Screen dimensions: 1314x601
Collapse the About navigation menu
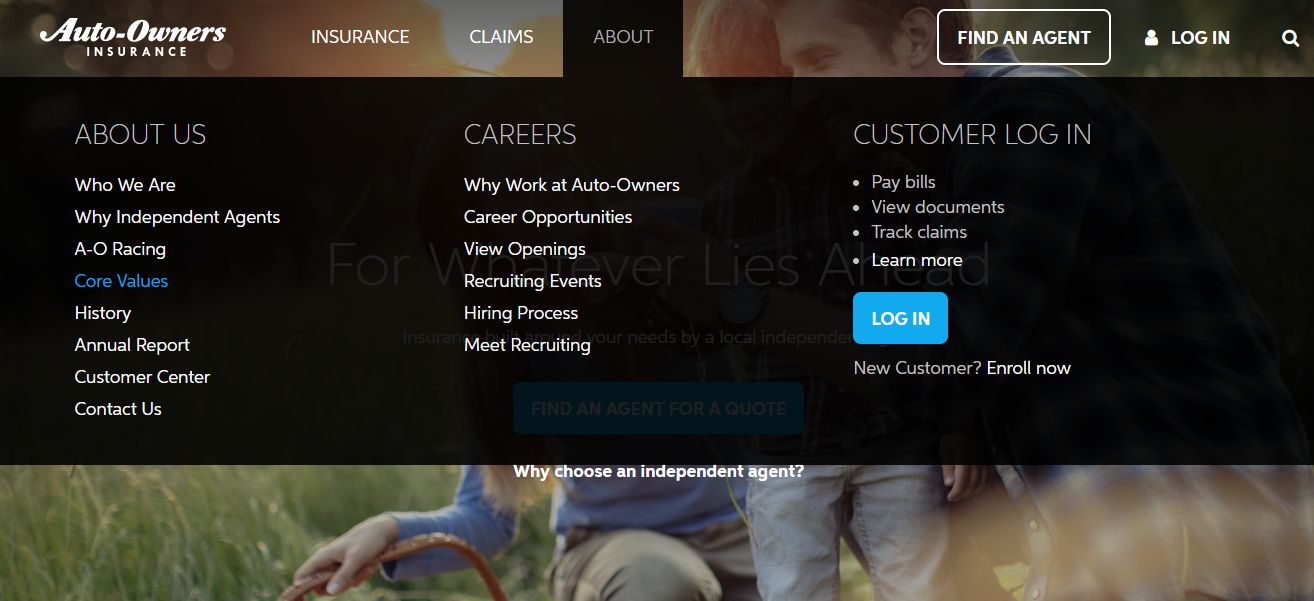[x=623, y=37]
